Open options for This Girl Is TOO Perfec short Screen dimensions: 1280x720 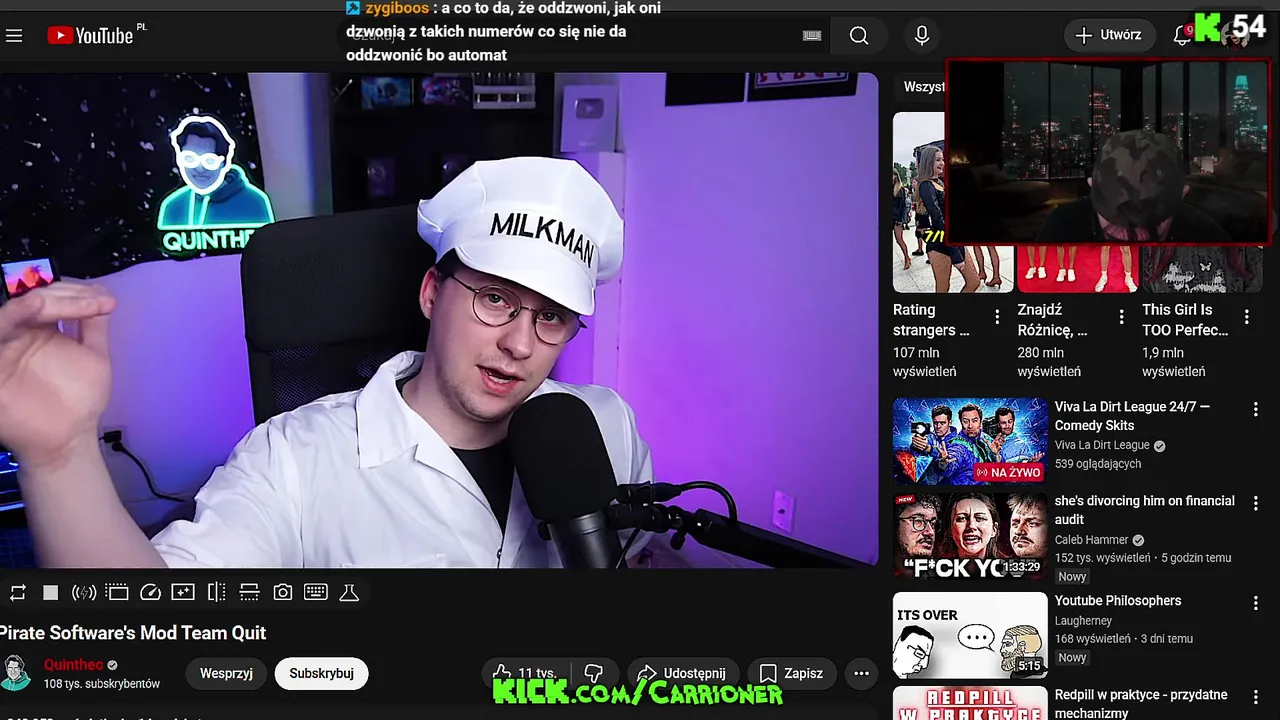click(x=1247, y=317)
